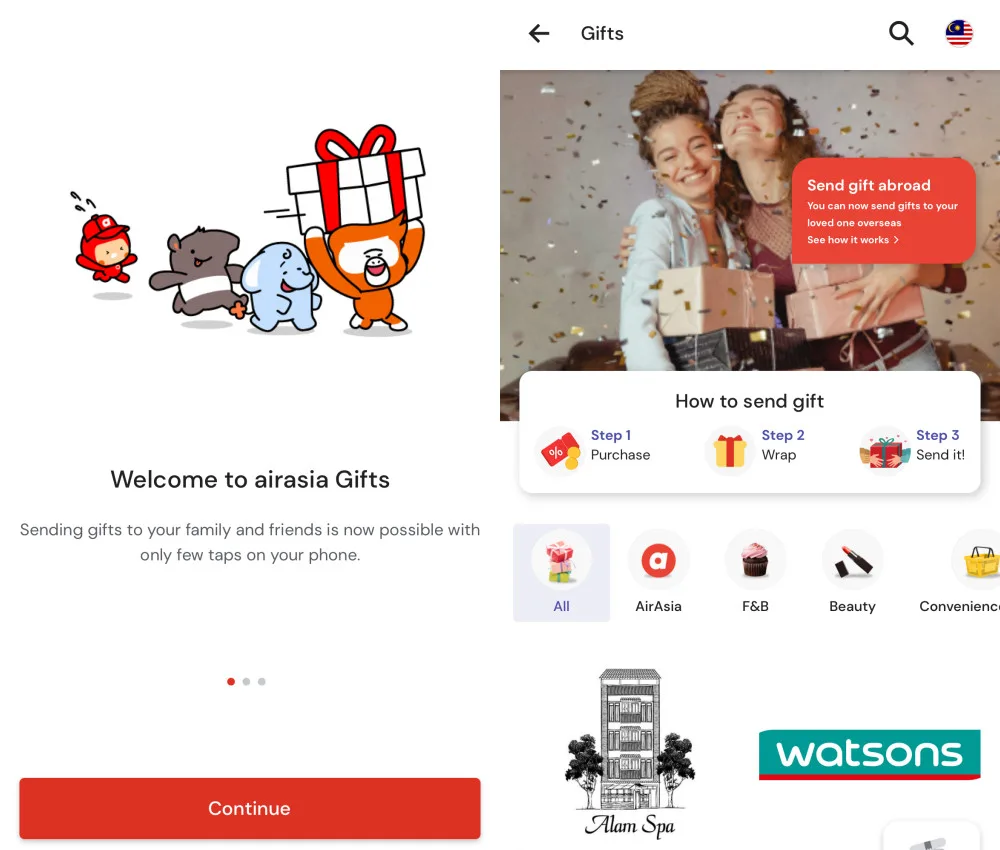Viewport: 1000px width, 850px height.
Task: Select the F&B cupcake category
Action: click(x=755, y=561)
